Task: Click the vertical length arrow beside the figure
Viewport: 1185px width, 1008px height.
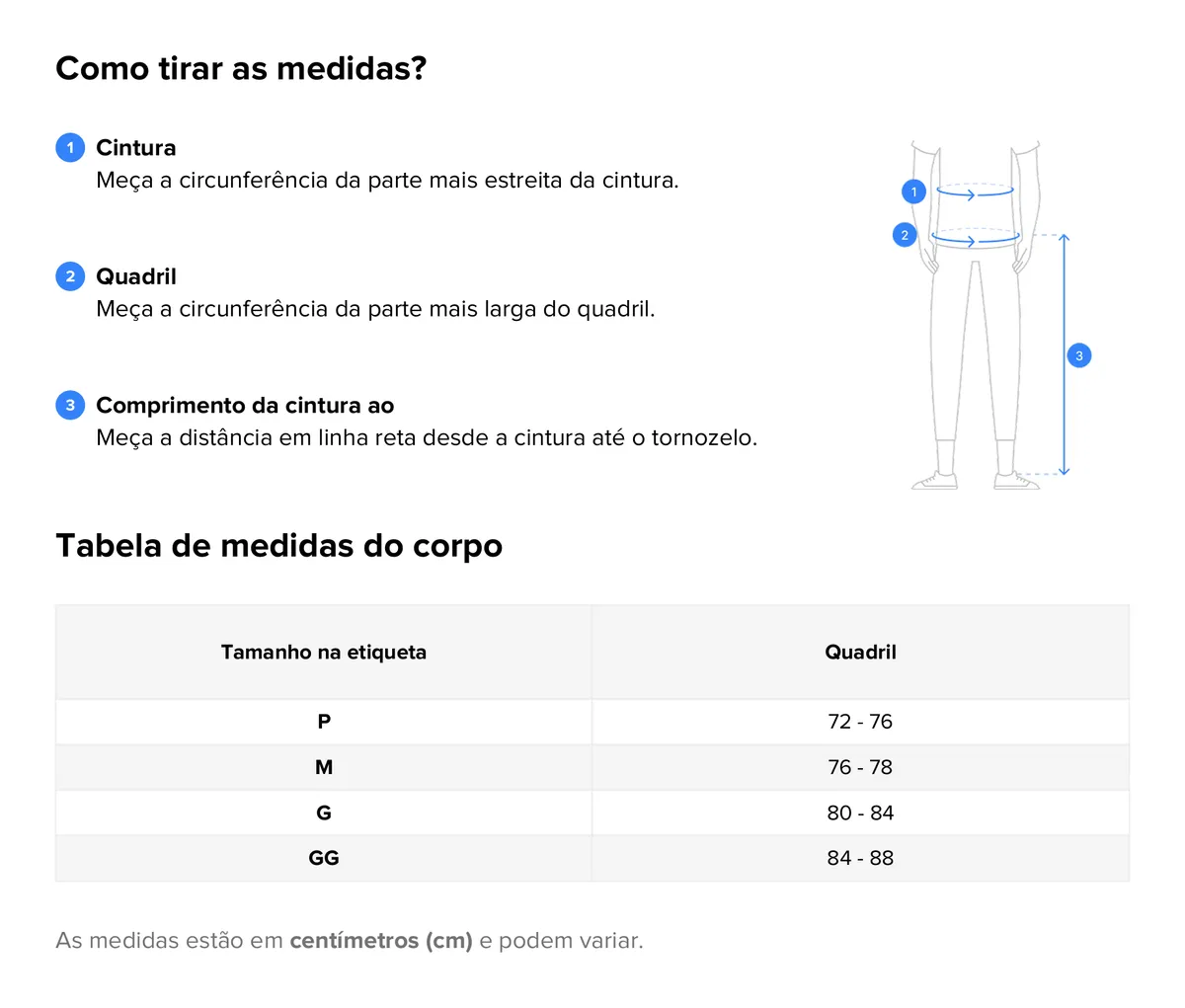Action: point(1064,355)
